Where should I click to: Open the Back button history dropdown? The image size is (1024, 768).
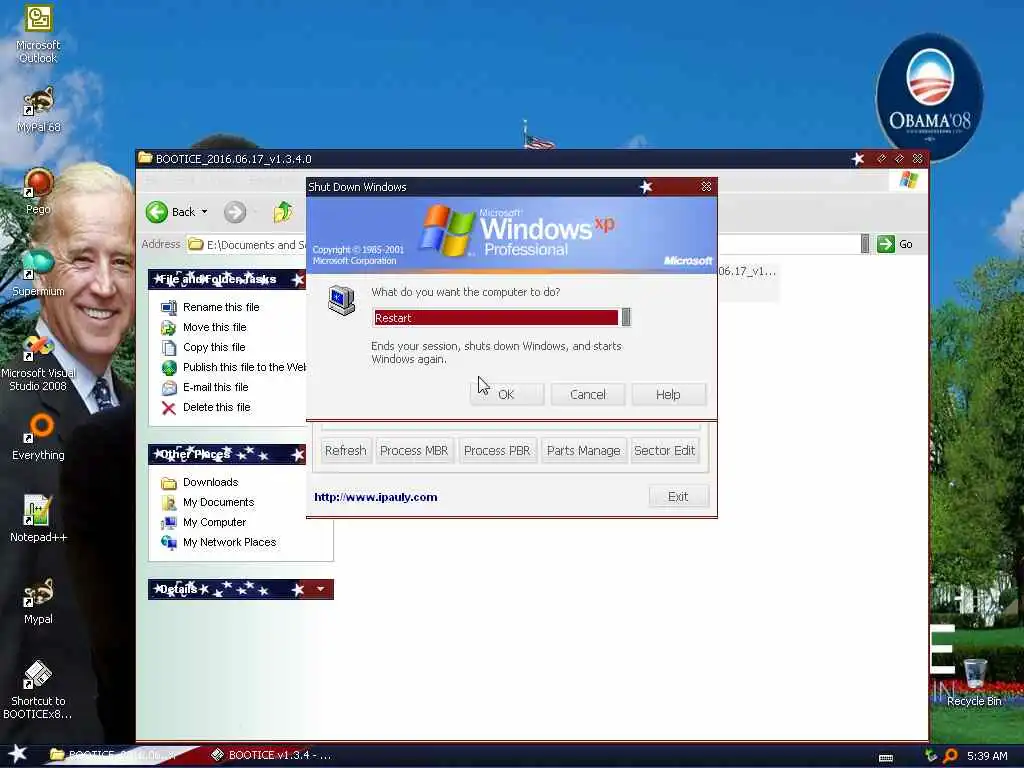tap(204, 212)
